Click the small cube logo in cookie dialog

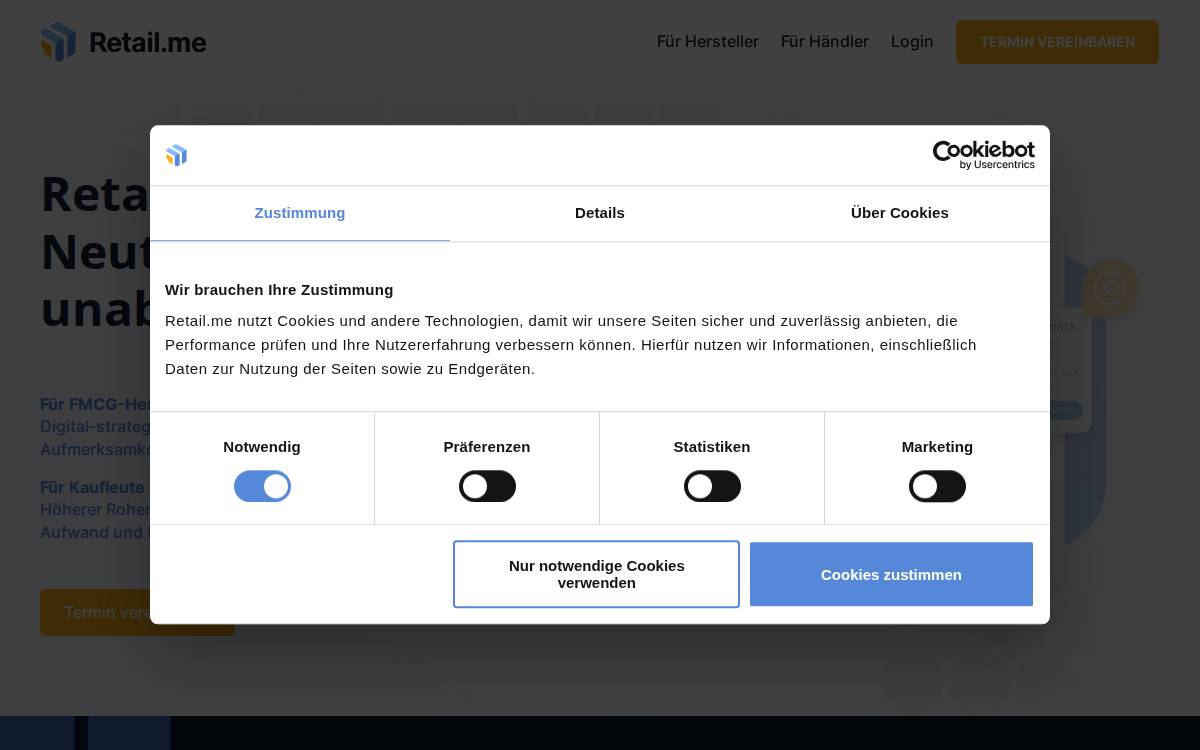(176, 155)
